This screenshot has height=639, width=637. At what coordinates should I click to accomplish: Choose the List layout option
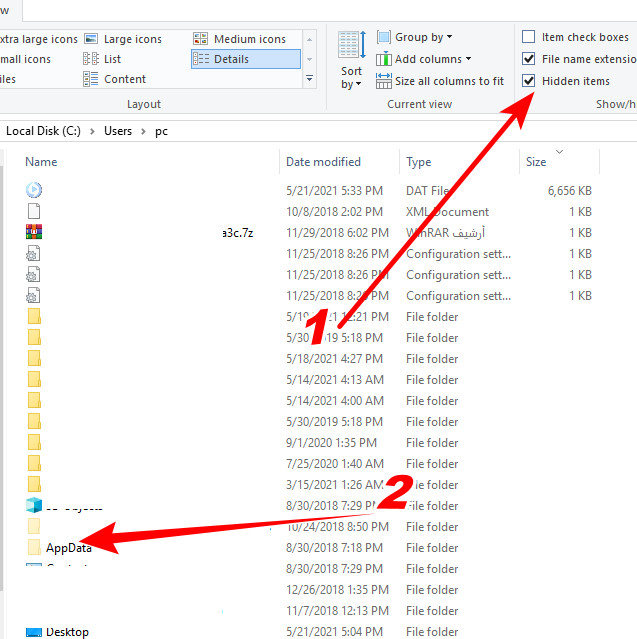pyautogui.click(x=102, y=59)
